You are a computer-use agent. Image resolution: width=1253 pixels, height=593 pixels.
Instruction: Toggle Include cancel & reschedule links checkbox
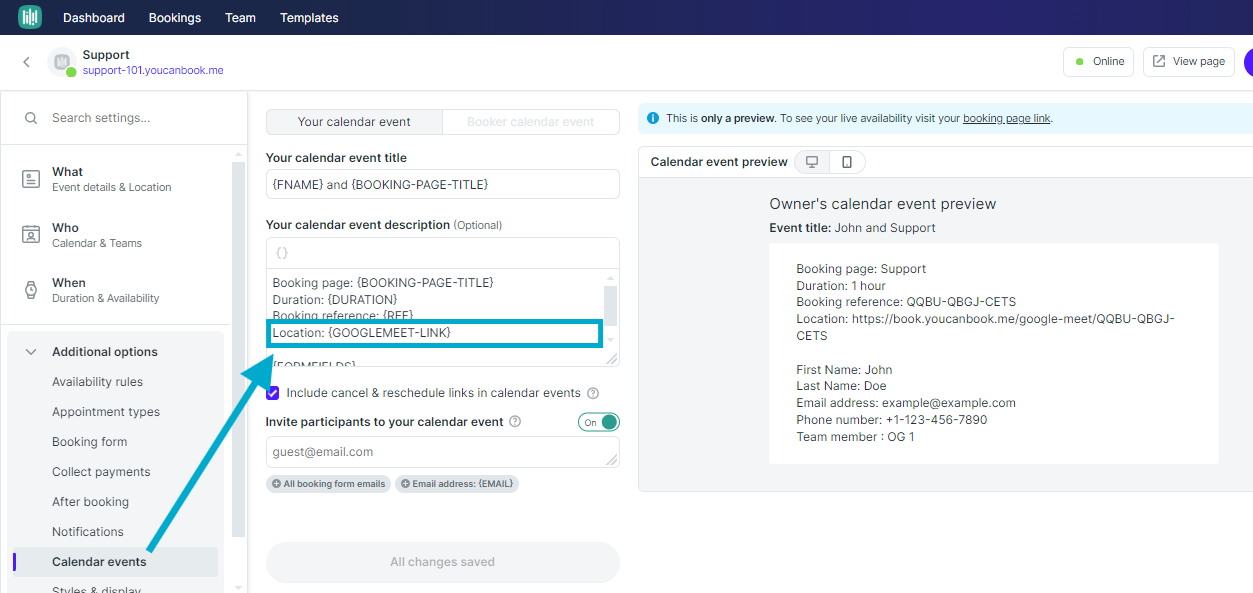pyautogui.click(x=273, y=393)
